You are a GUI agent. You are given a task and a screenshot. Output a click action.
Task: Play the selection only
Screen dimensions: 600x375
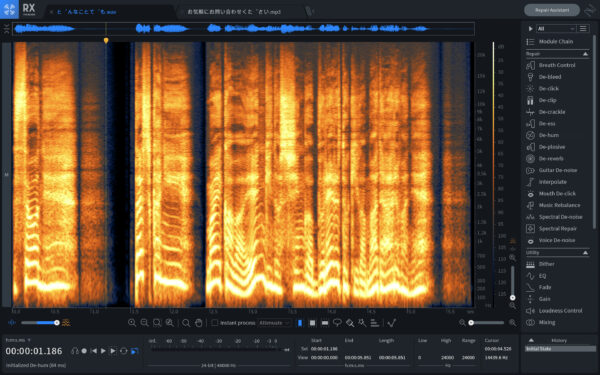113,351
